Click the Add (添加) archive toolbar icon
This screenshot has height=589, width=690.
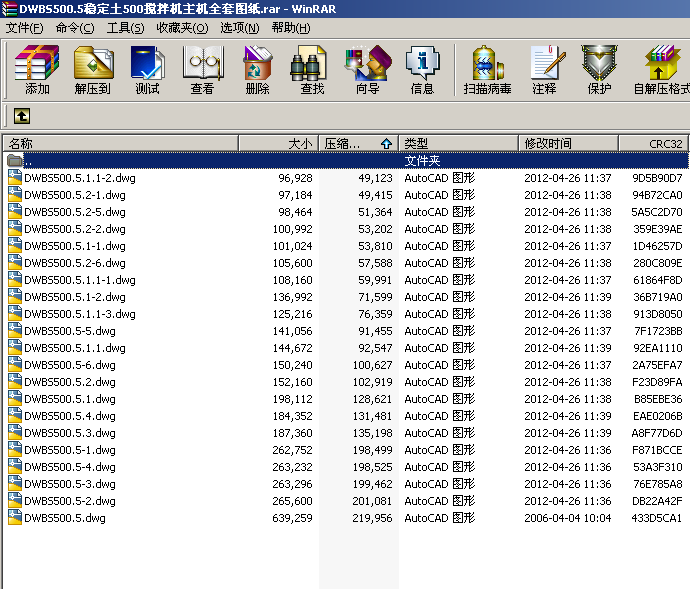click(37, 70)
